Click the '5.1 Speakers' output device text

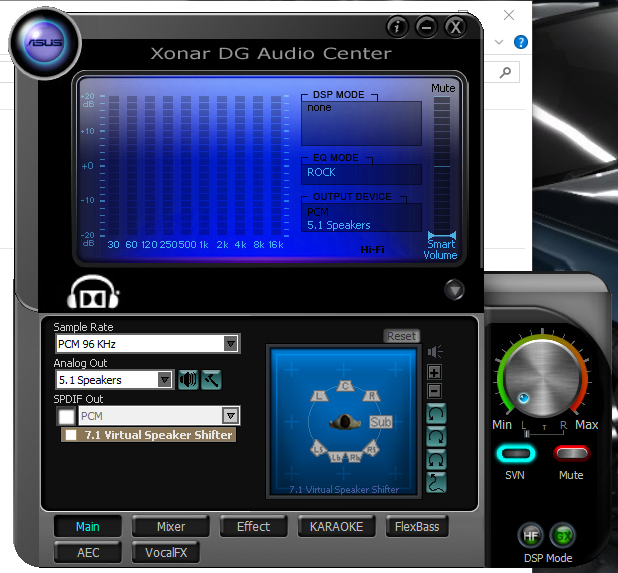click(339, 225)
